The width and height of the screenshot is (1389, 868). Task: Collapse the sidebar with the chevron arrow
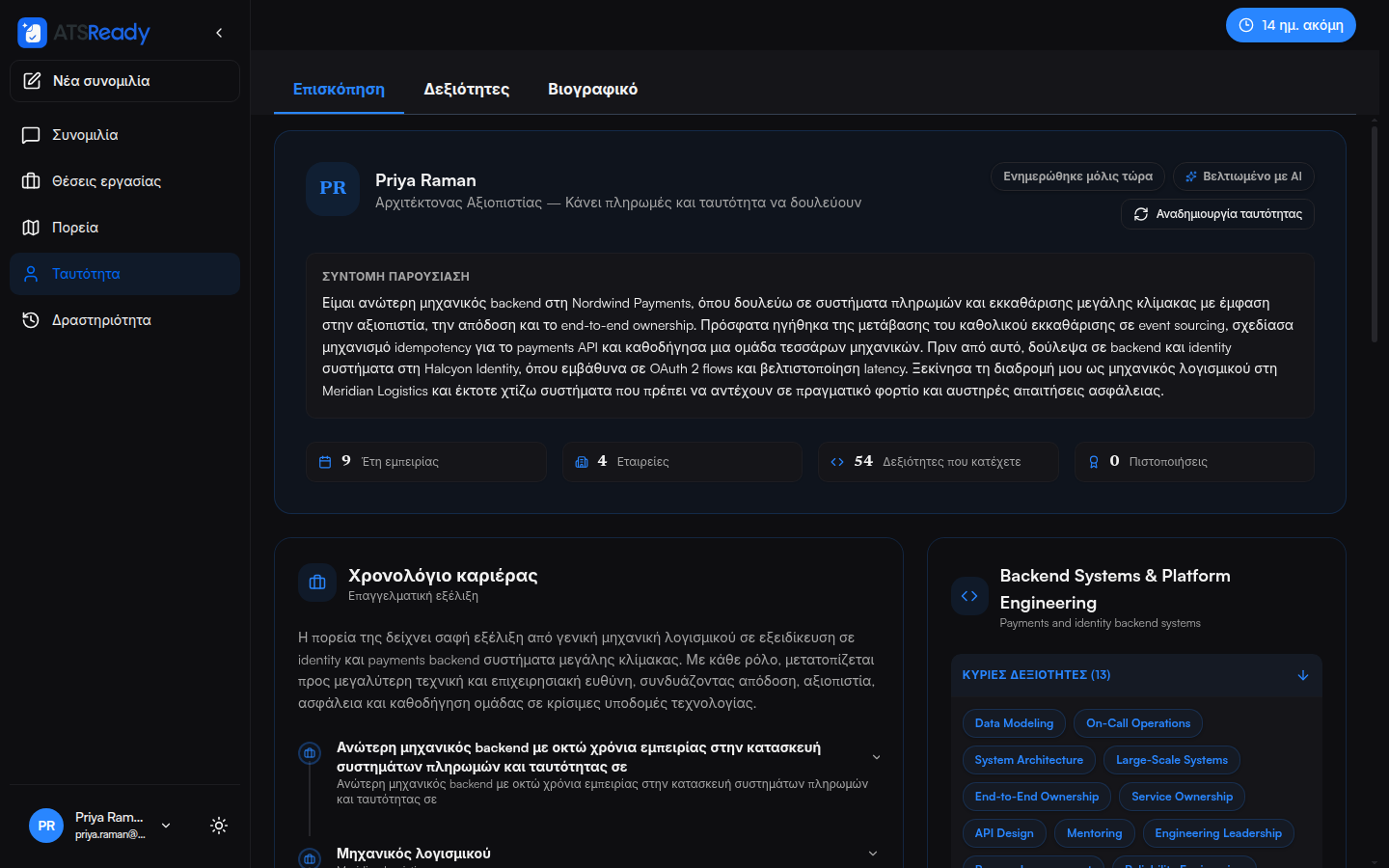pos(219,33)
